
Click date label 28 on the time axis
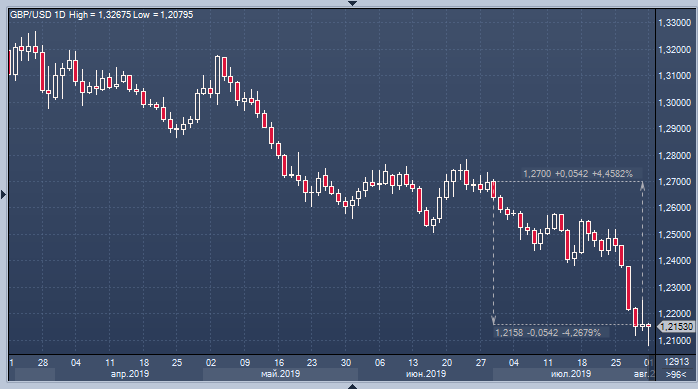point(43,362)
